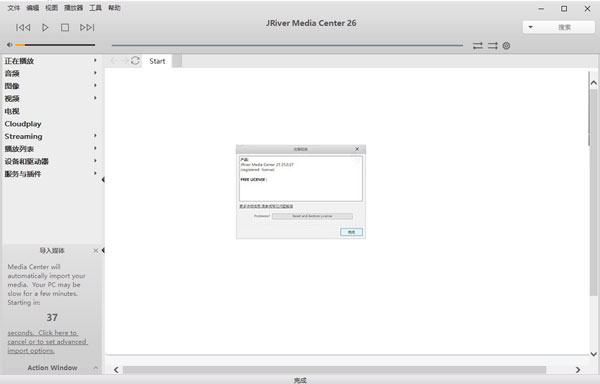Click the vertical scrollbar up arrow

pyautogui.click(x=593, y=83)
